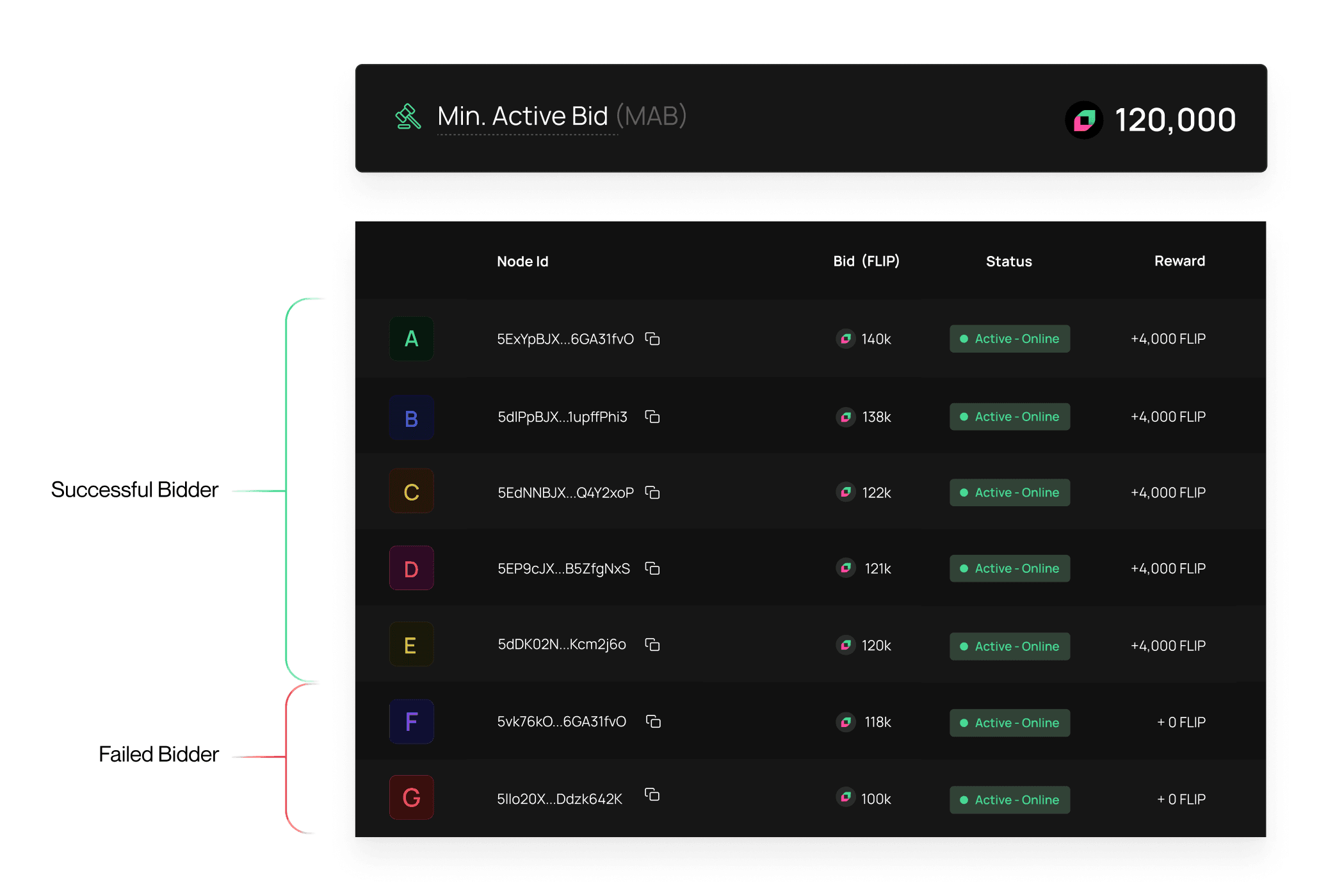Copy node ID 5ExYpBJX...6GA31fvO
1319x896 pixels.
(652, 339)
